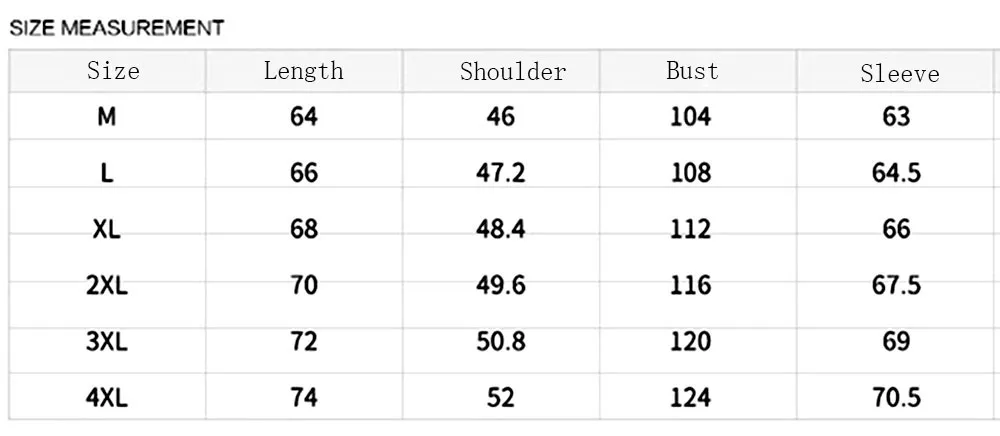Click the sleeve value 70.5
Screen dimensions: 1000x436
896,398
